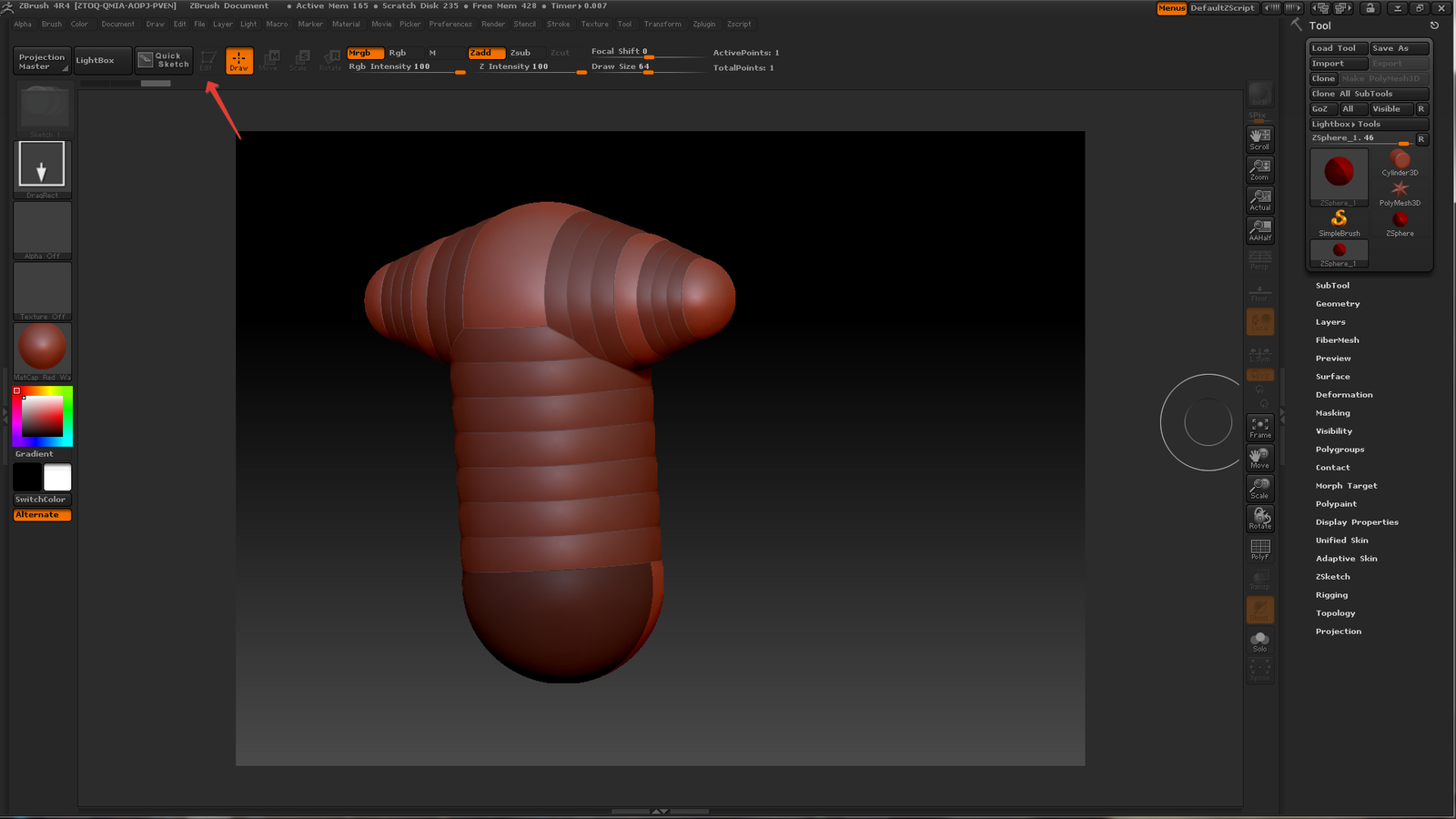Click the Draw Size slider
Screen dimensions: 1456x819
pyautogui.click(x=647, y=66)
